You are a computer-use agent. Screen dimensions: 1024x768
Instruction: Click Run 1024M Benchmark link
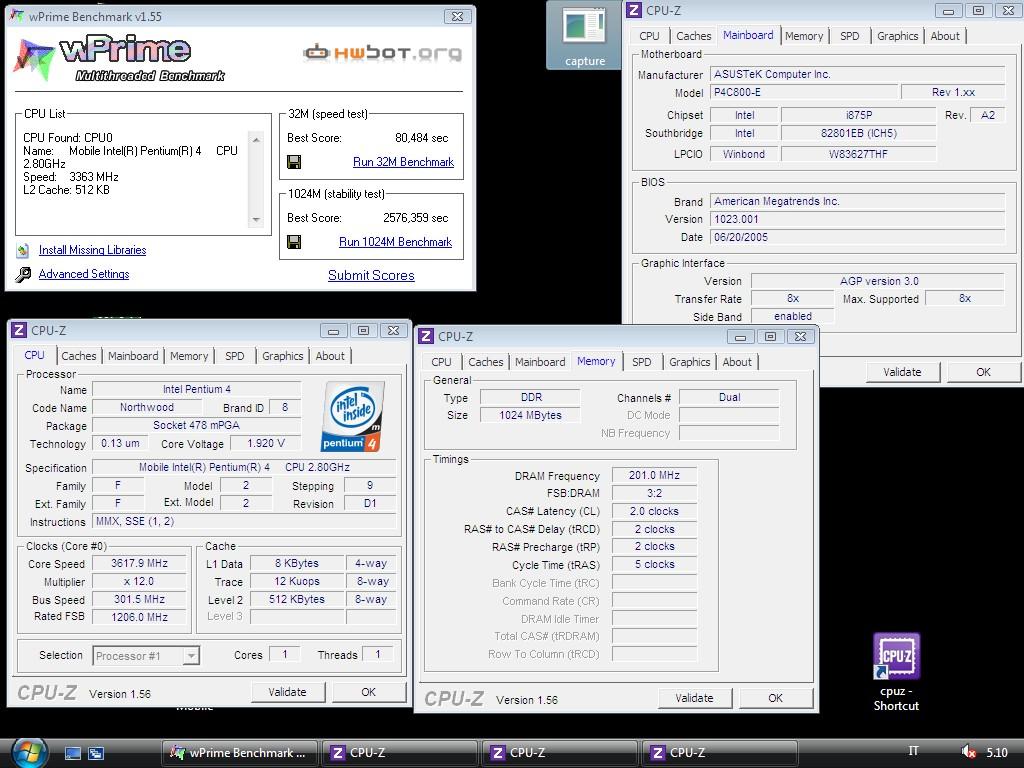tap(395, 242)
